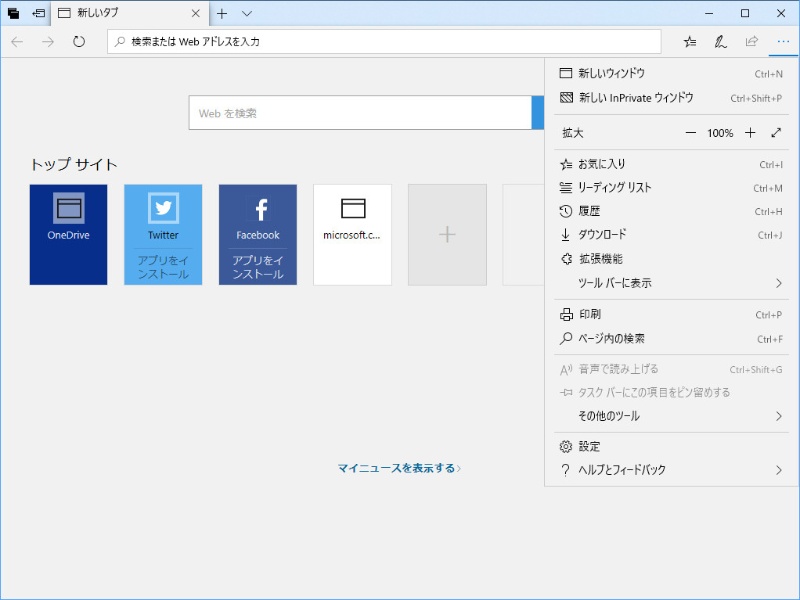Open a new tab with plus icon
Screen dimensions: 800x600
pos(222,13)
